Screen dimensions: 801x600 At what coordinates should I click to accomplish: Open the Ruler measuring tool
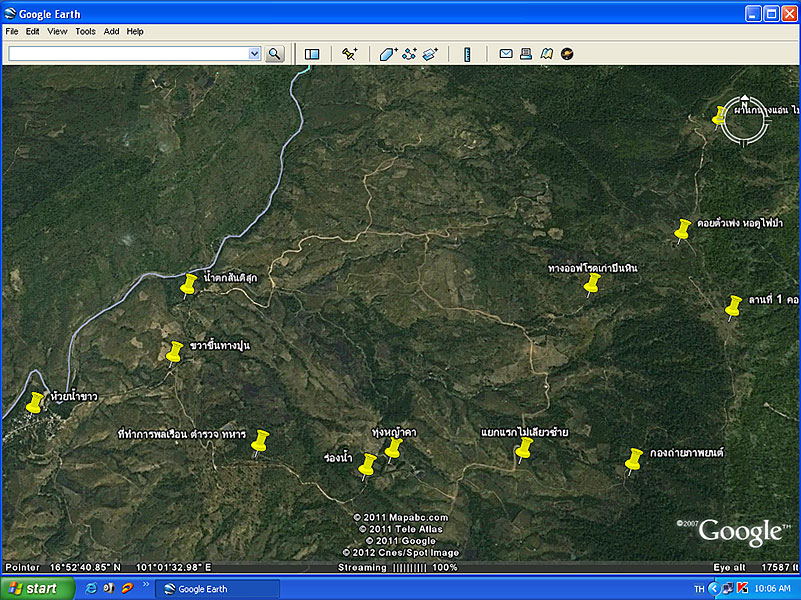tap(467, 54)
